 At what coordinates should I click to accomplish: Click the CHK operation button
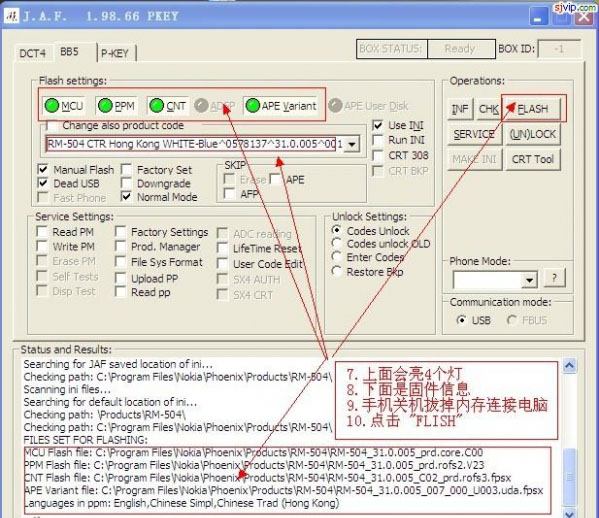click(488, 109)
